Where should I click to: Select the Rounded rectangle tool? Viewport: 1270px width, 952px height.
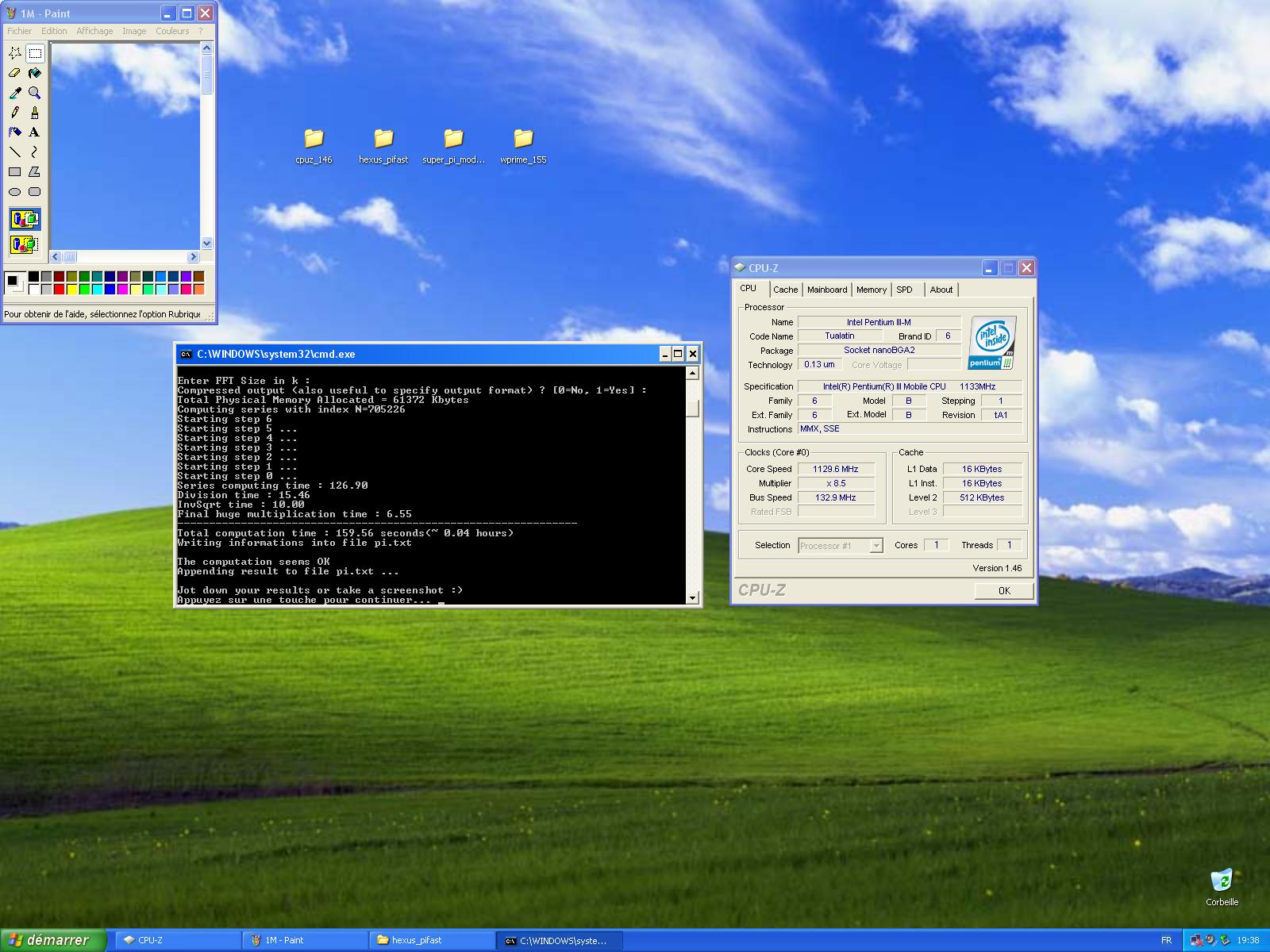(x=35, y=192)
